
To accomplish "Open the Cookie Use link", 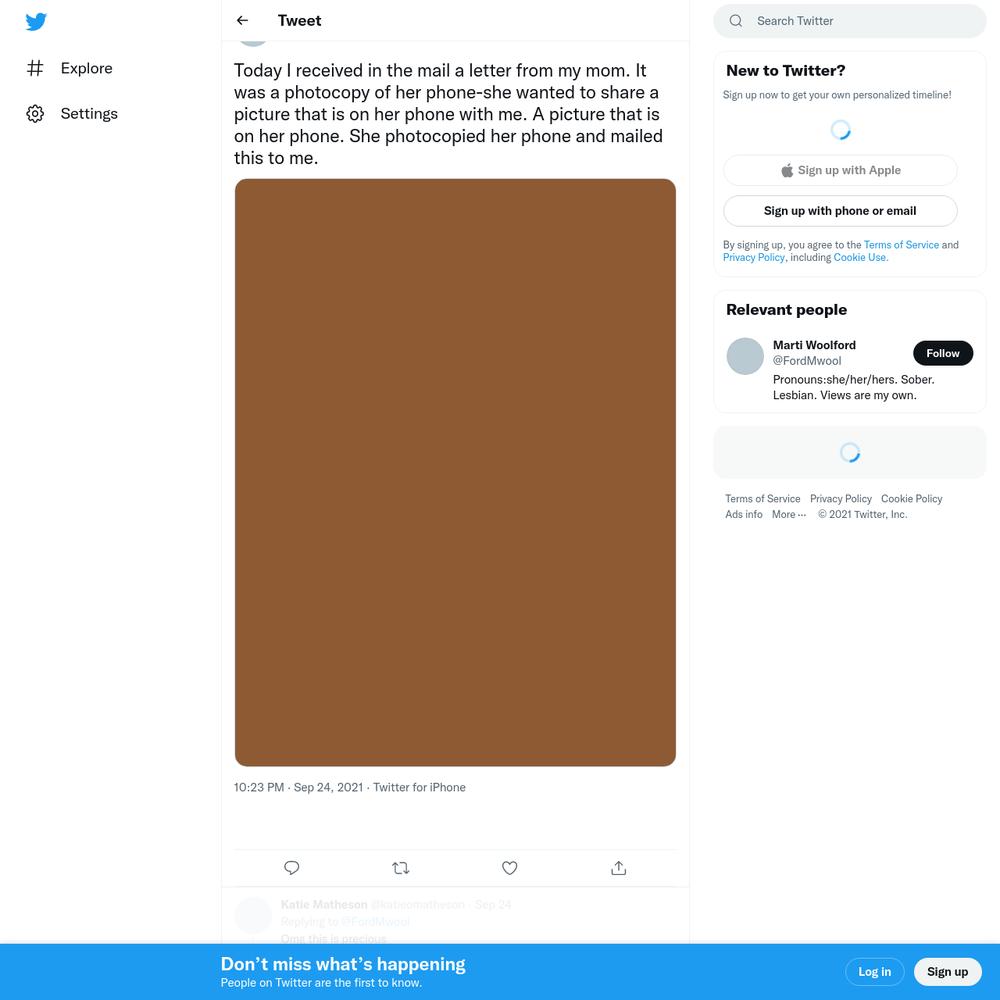I will (860, 258).
